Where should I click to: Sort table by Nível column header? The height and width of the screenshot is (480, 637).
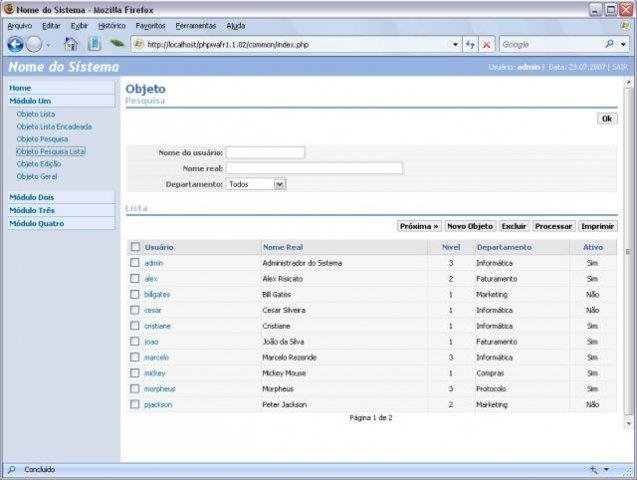pos(451,247)
